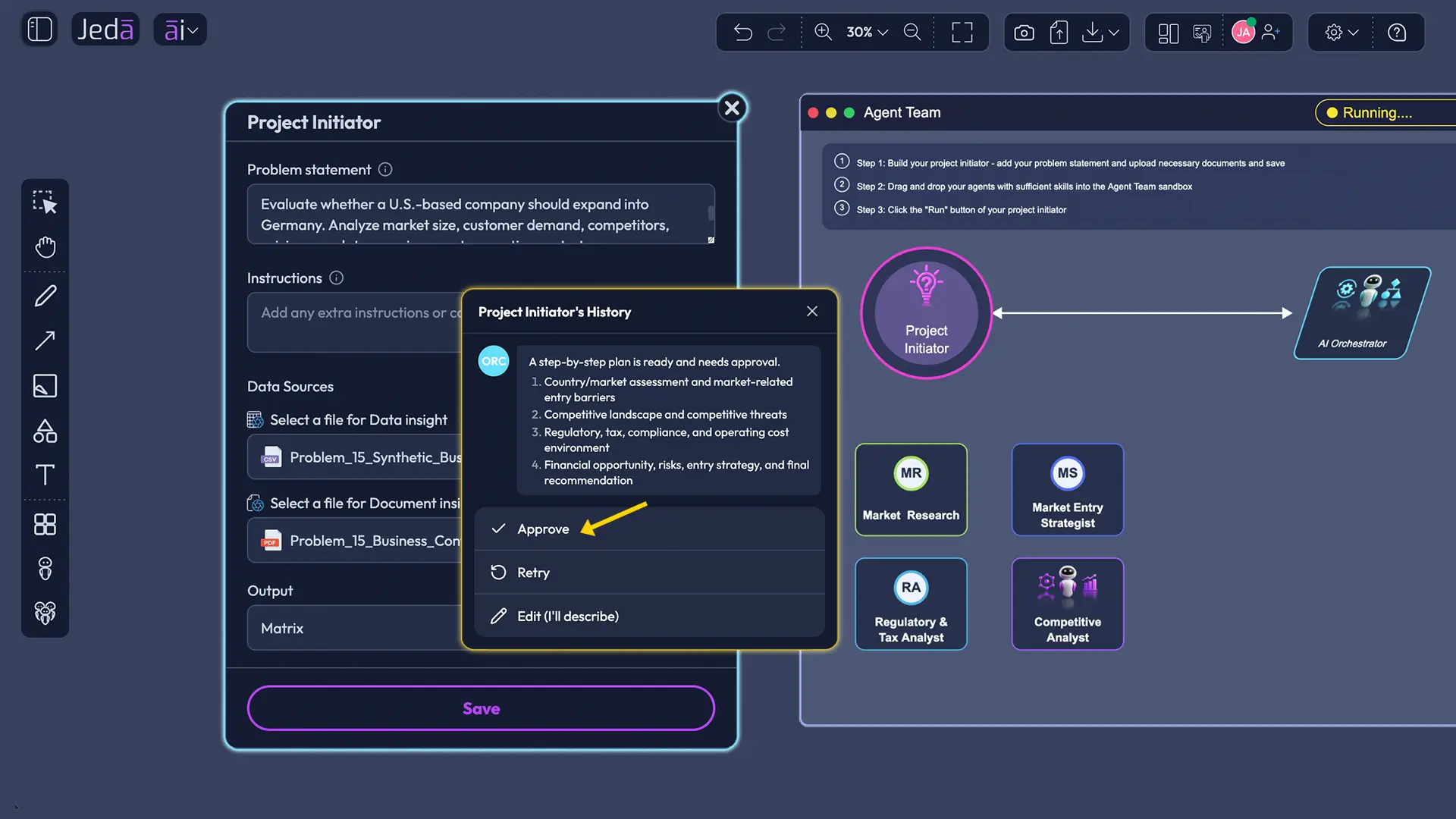Click the Jeda logo
The height and width of the screenshot is (819, 1456).
[105, 30]
